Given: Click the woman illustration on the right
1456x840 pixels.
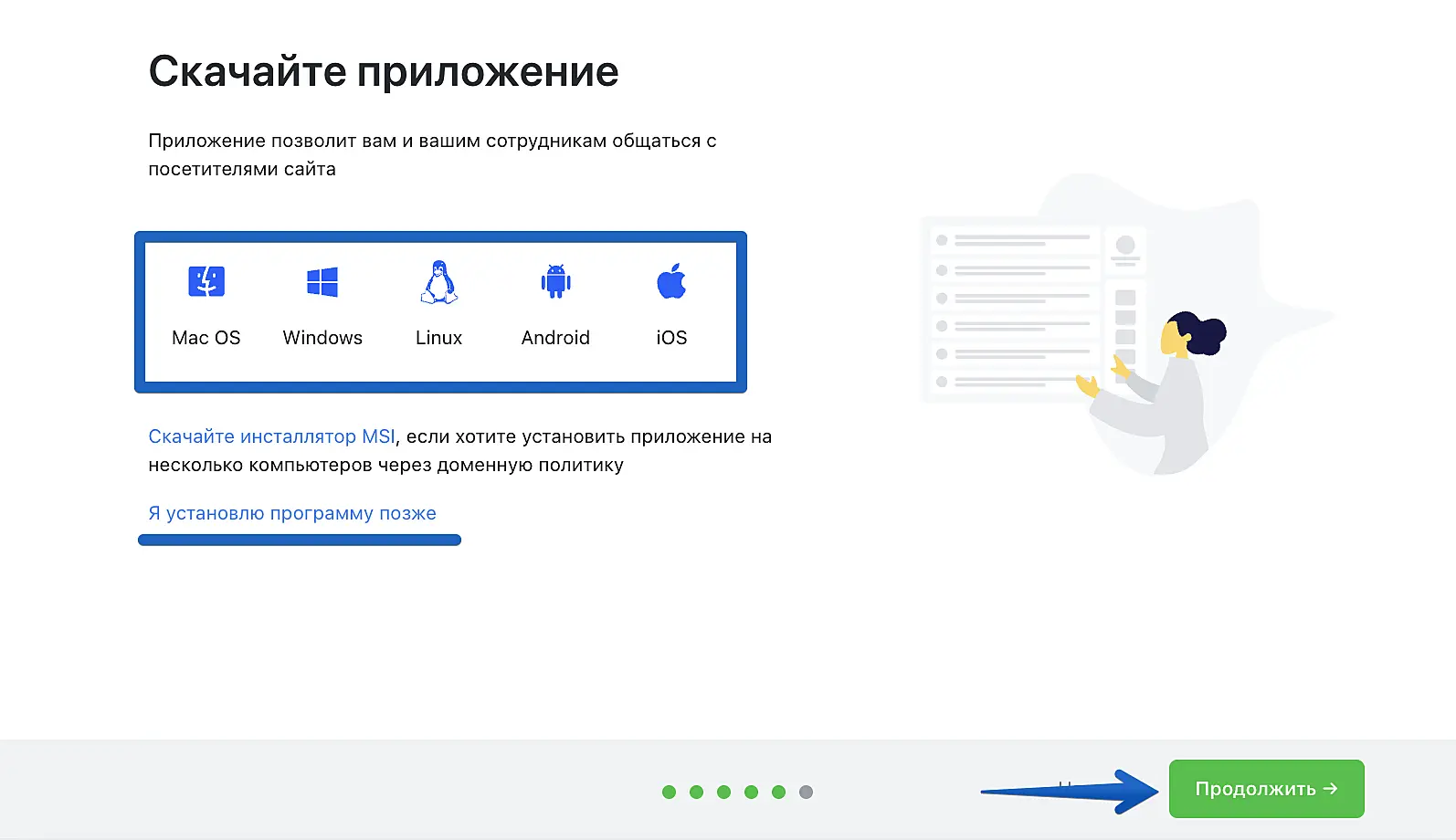Looking at the screenshot, I should [x=1165, y=393].
